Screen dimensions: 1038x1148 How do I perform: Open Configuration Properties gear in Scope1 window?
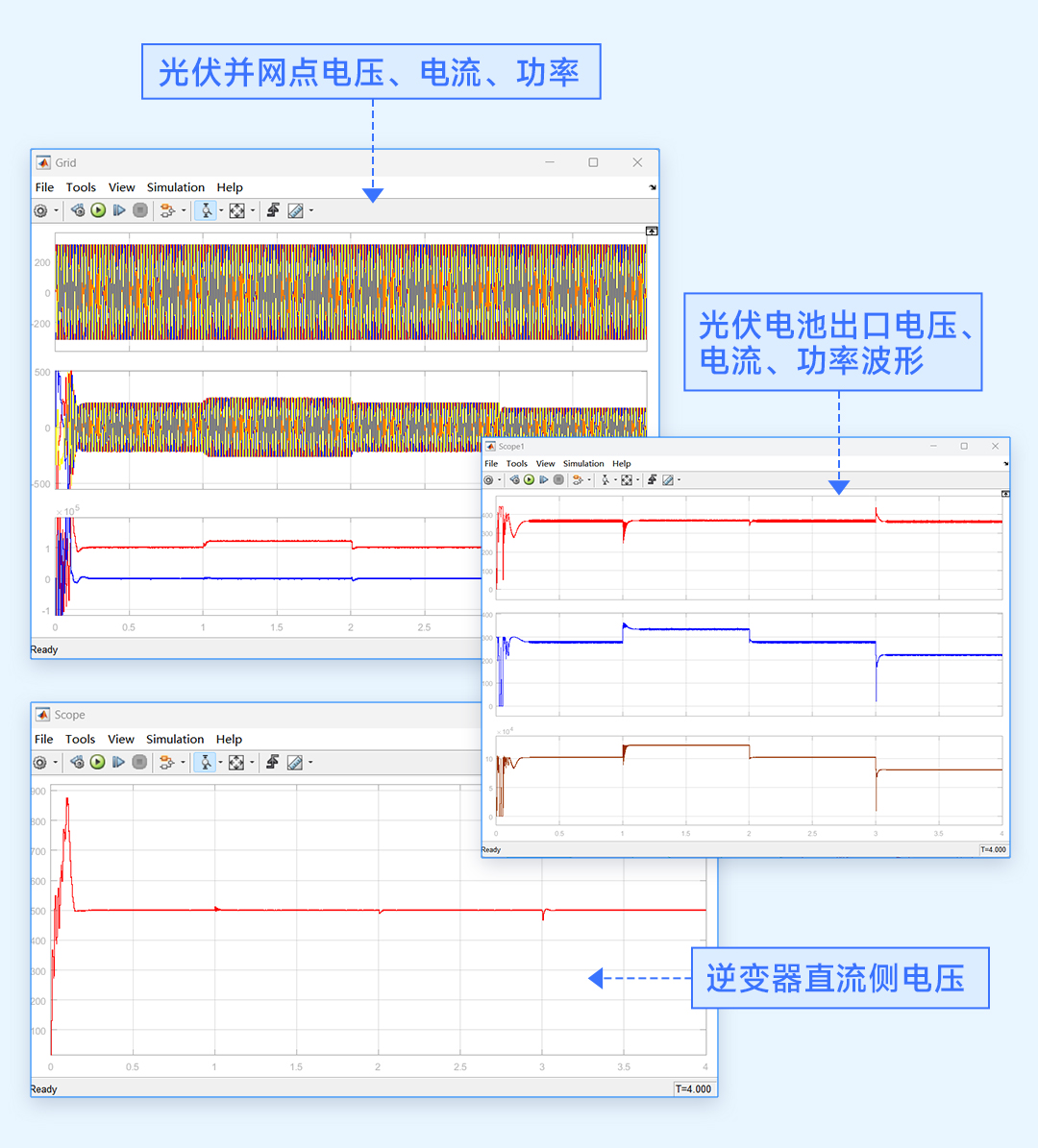tap(488, 480)
